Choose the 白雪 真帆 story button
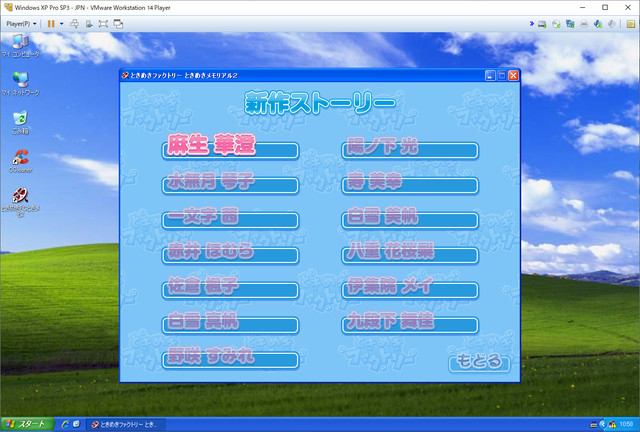Image resolution: width=640 pixels, height=432 pixels. (230, 325)
